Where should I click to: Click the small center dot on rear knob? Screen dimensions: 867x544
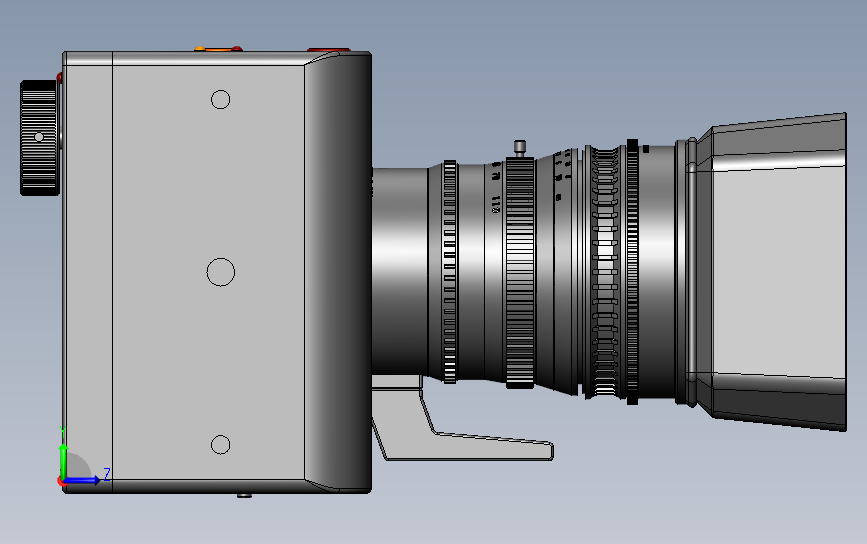(39, 137)
